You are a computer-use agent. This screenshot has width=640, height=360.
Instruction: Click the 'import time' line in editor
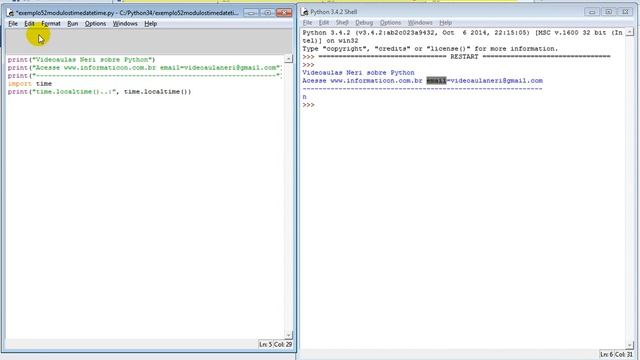tap(30, 84)
